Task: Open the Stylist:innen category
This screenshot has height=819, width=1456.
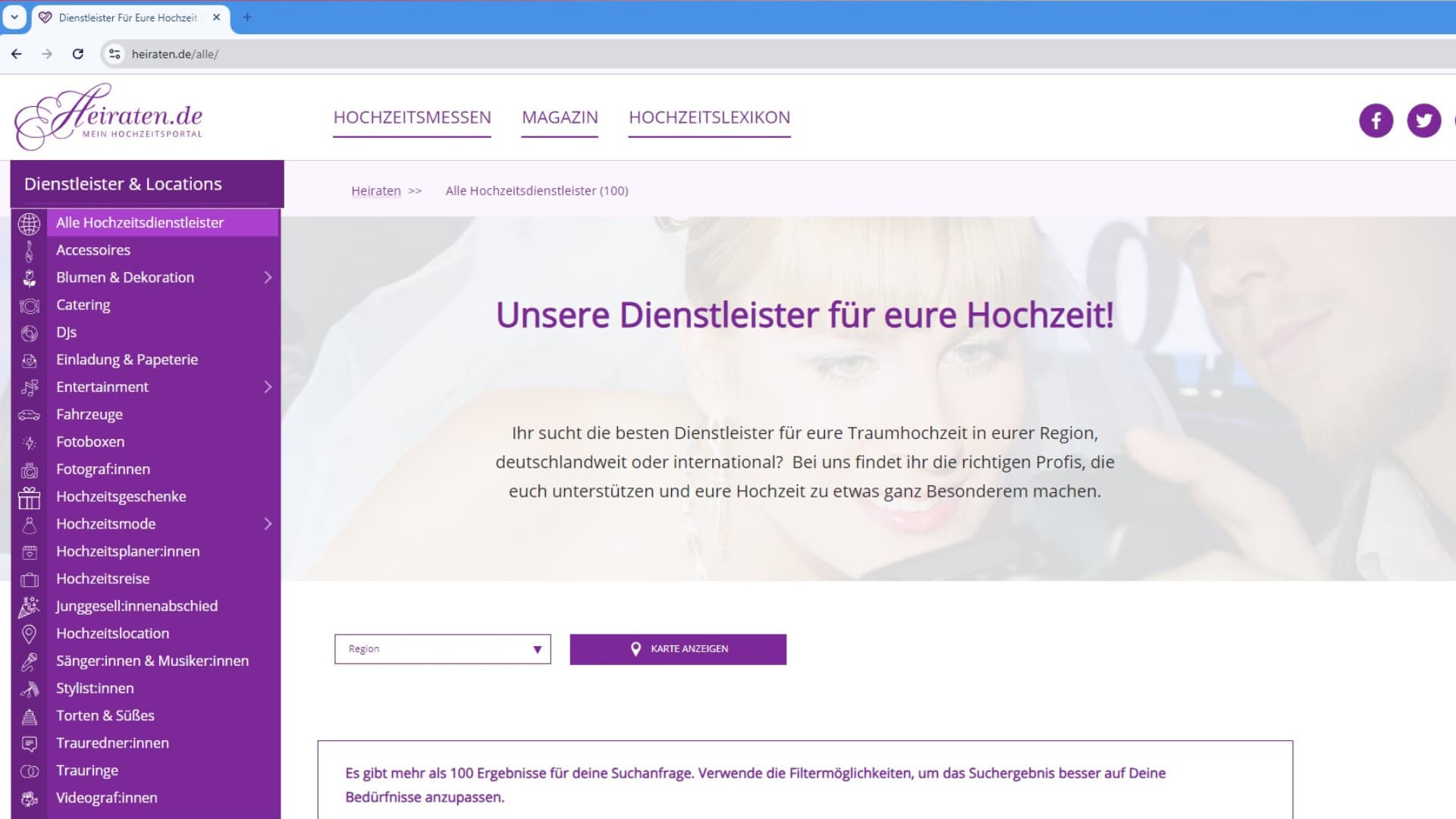Action: (95, 689)
